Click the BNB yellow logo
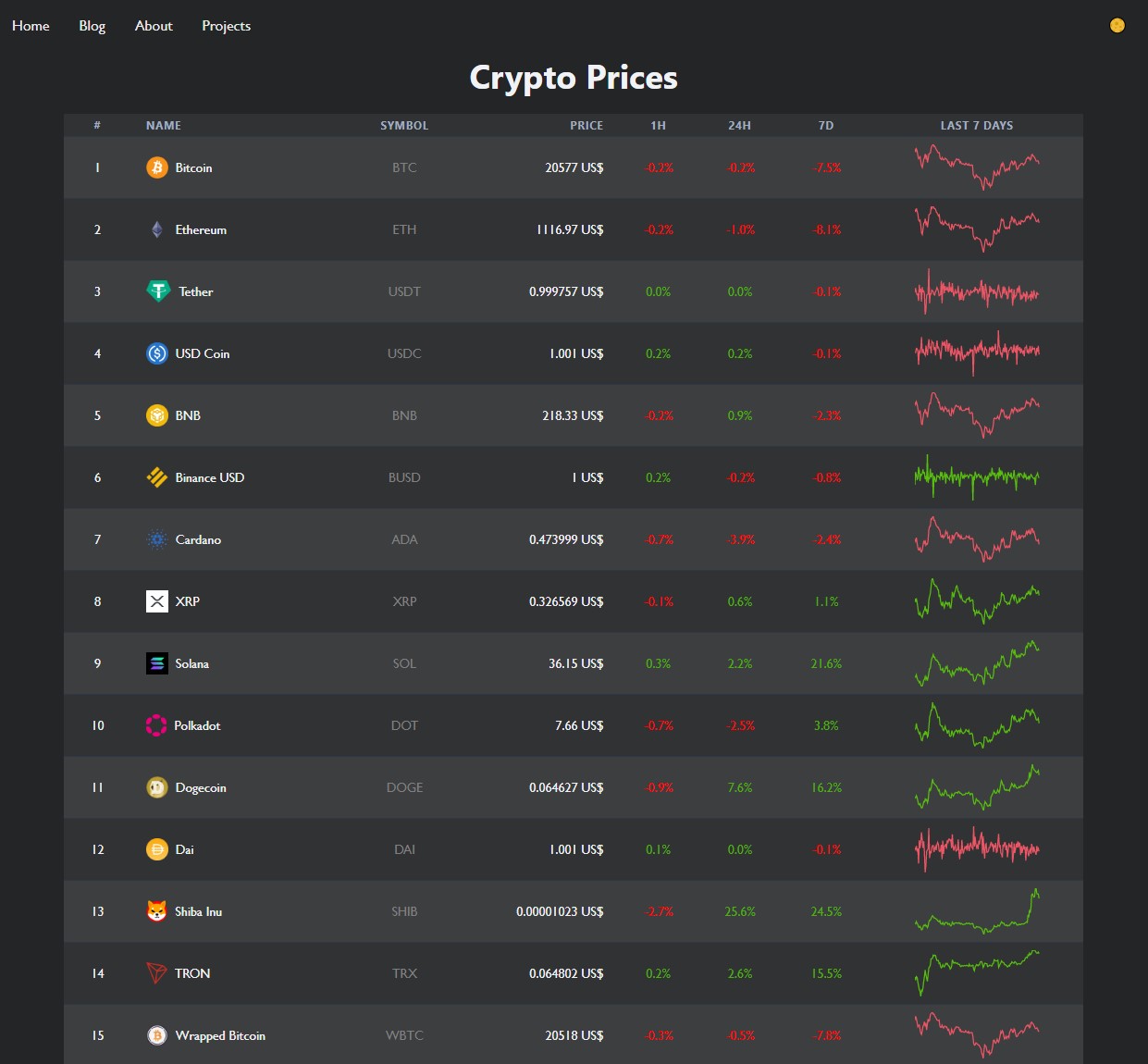Viewport: 1148px width, 1064px height. click(x=157, y=415)
